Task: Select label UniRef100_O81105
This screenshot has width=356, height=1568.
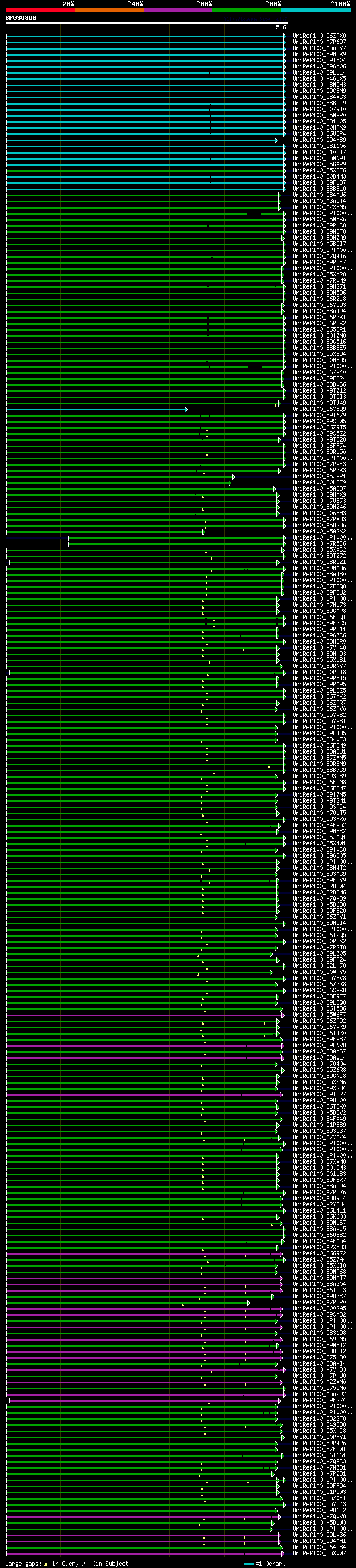Action: [319, 121]
